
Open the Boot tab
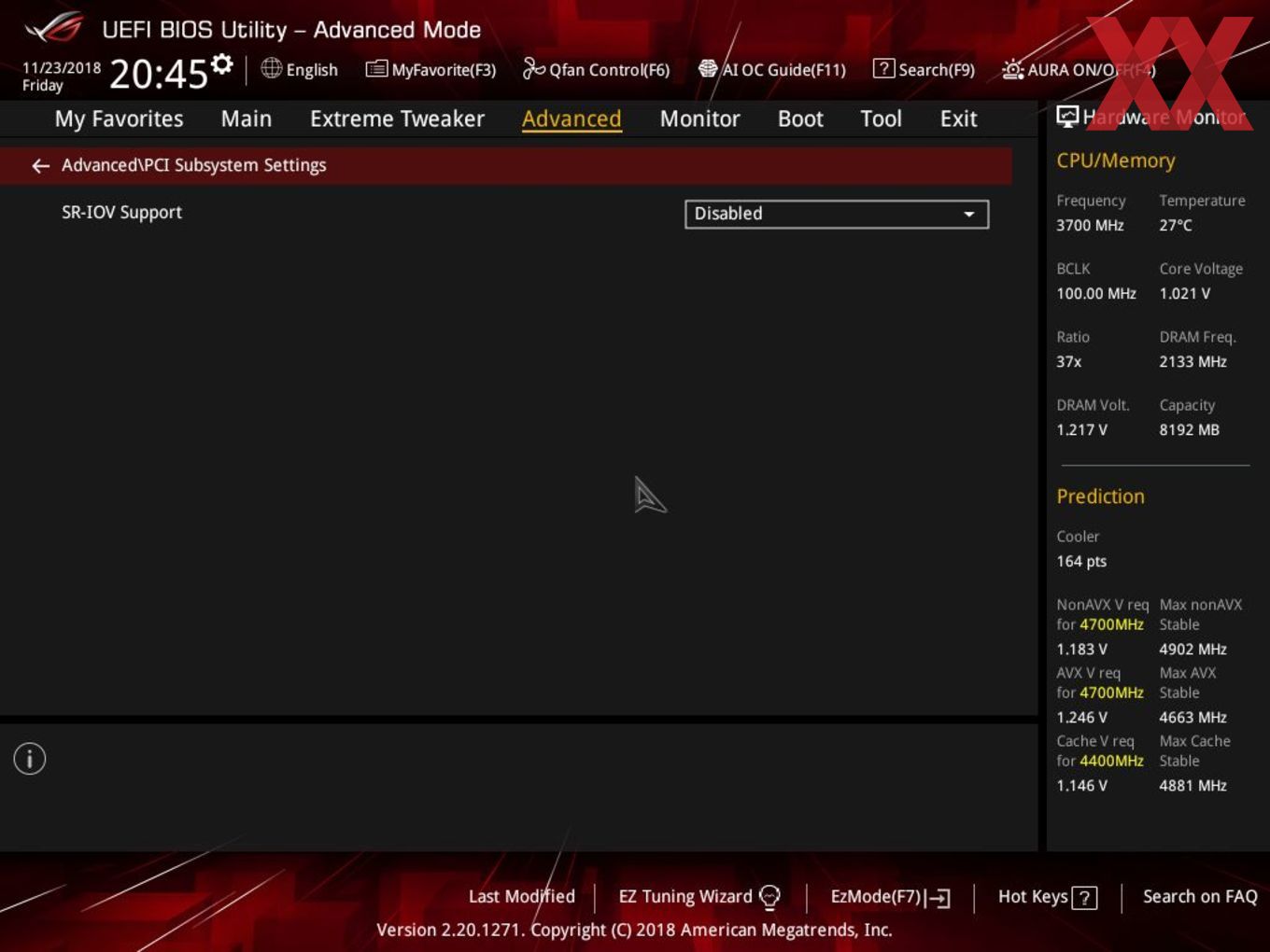[x=800, y=119]
